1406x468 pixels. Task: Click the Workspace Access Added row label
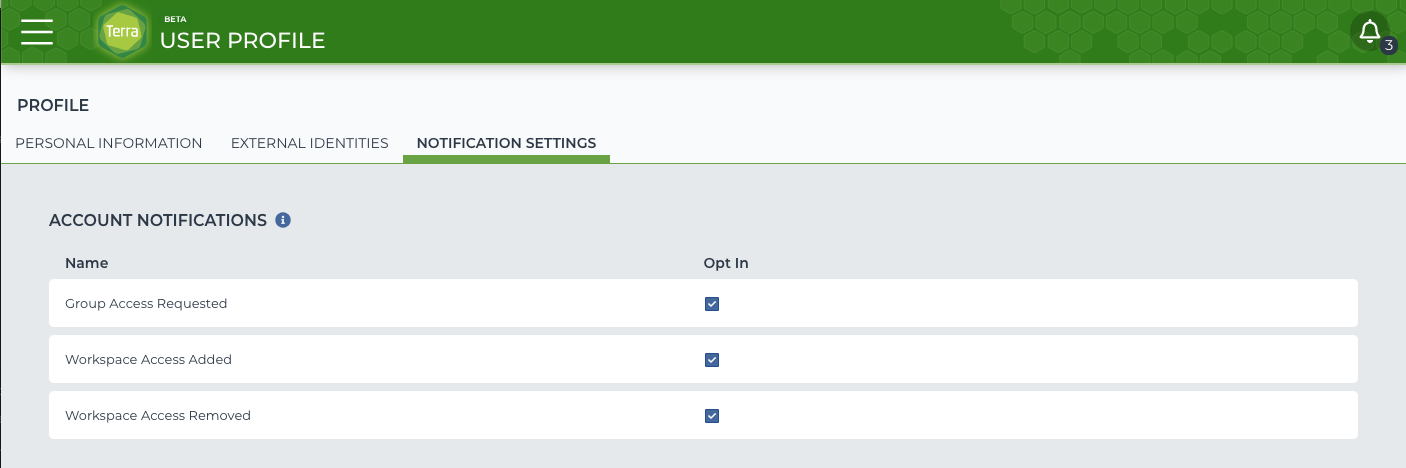[148, 360]
